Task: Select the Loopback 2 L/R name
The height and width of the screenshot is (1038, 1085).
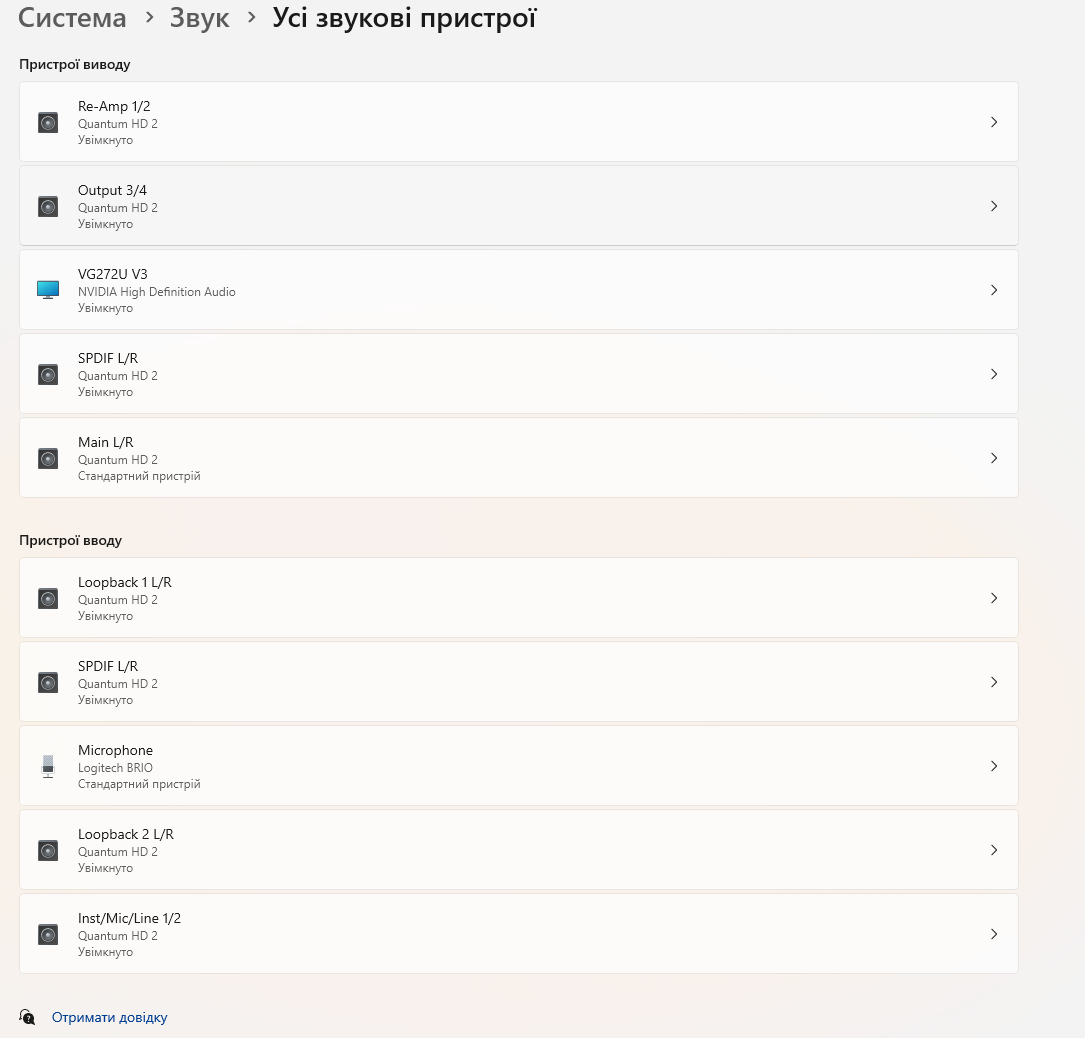Action: (126, 834)
